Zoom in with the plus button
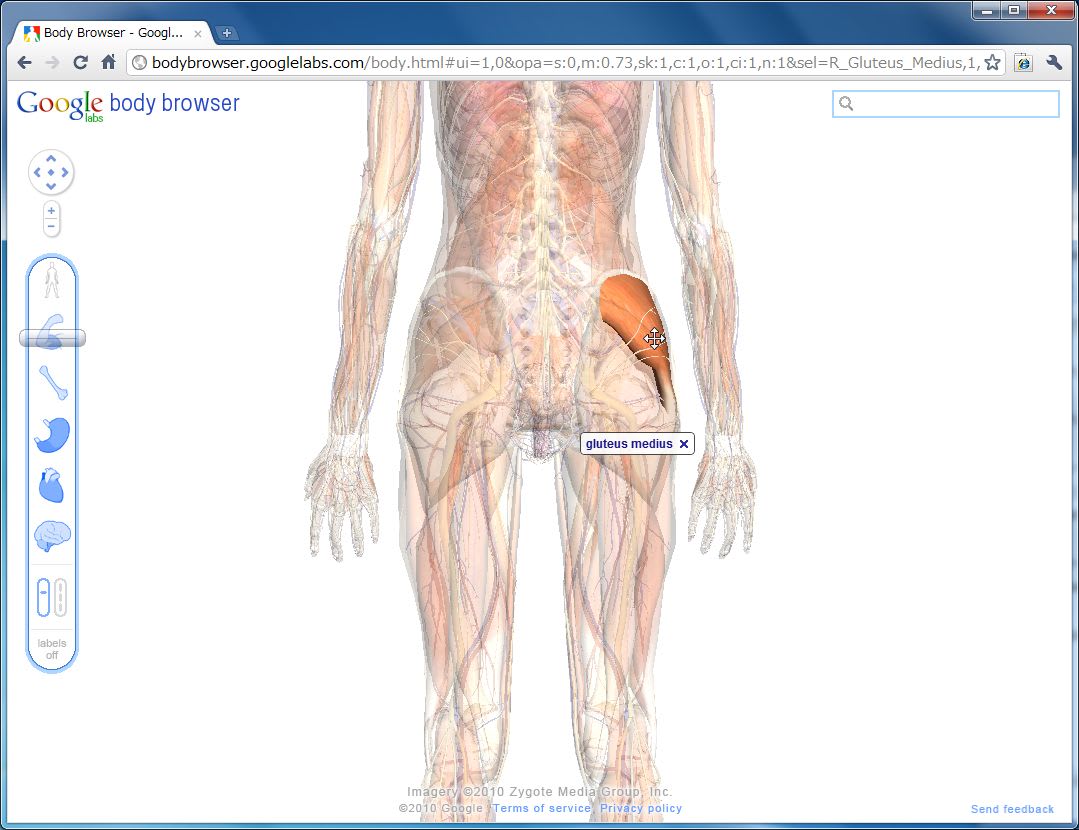This screenshot has height=830, width=1079. click(x=52, y=211)
